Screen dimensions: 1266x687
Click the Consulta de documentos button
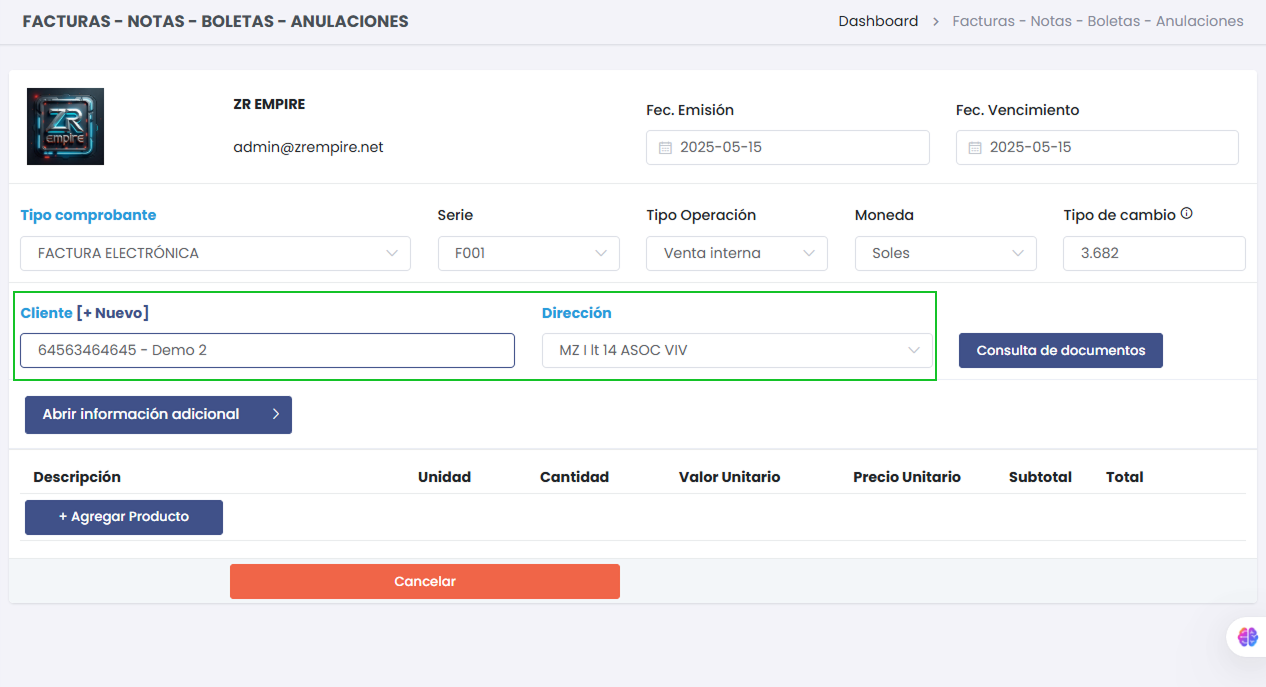(1060, 350)
